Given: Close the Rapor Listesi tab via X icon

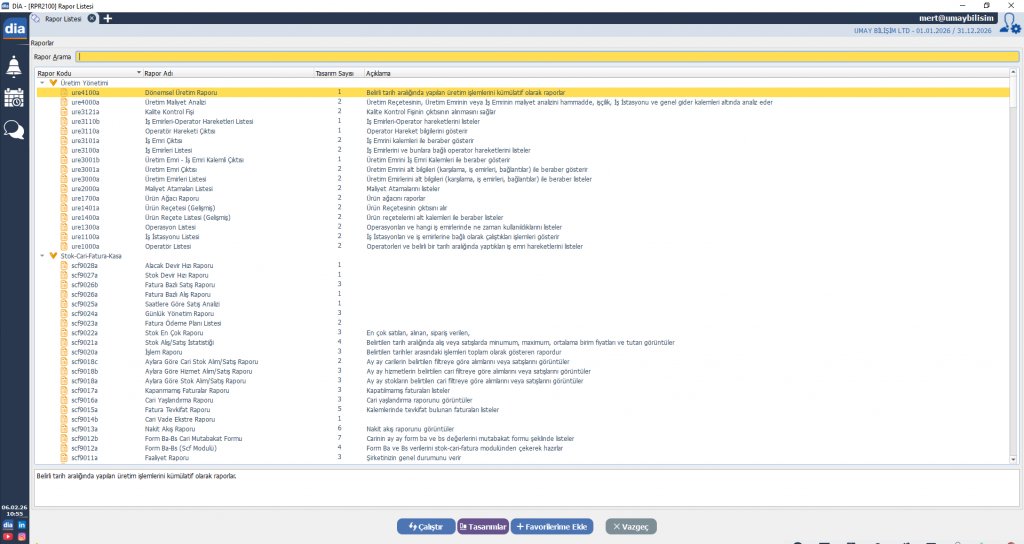Looking at the screenshot, I should [x=92, y=18].
